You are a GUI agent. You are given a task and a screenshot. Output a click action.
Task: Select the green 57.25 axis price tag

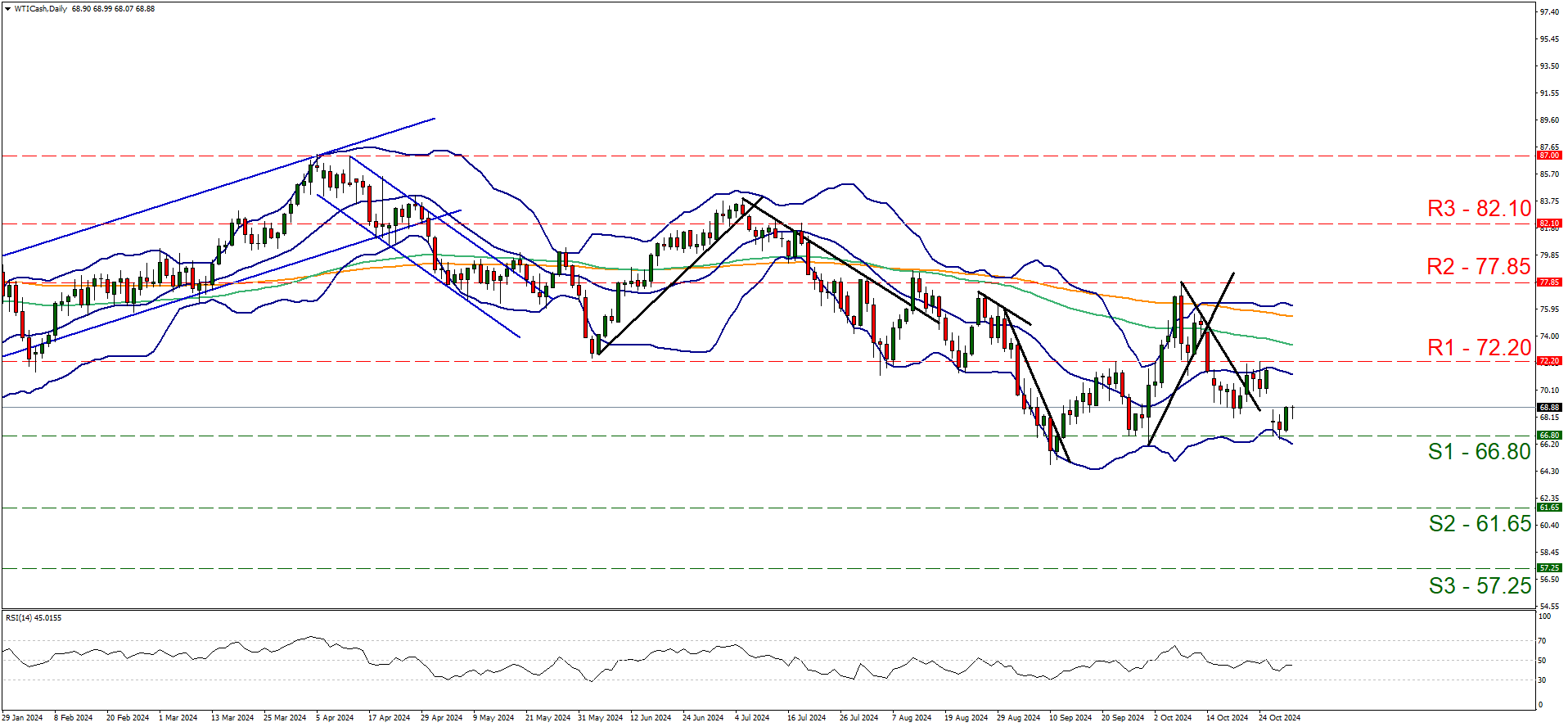pos(1548,568)
